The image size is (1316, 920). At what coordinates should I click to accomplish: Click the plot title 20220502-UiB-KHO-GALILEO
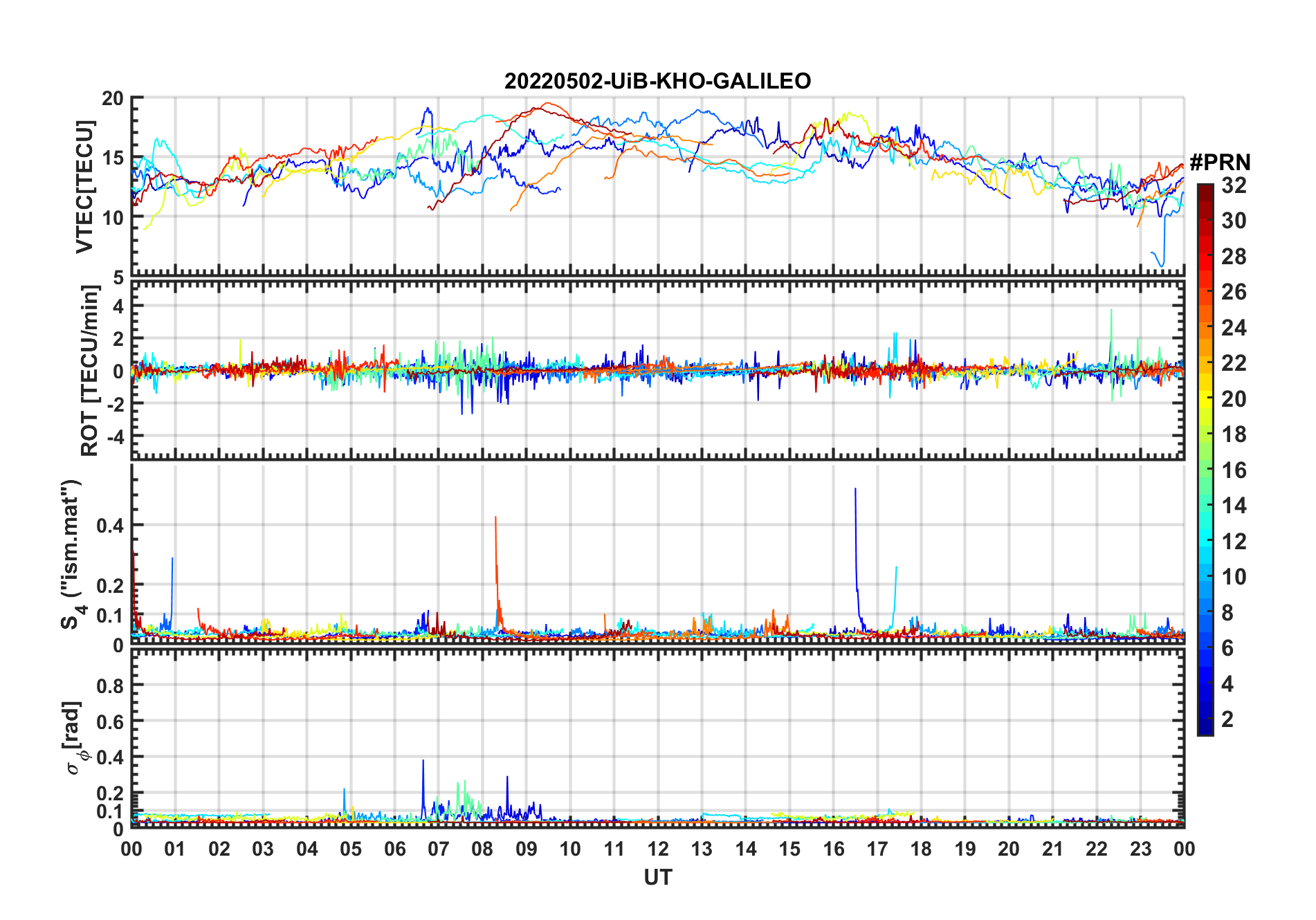pos(657,81)
